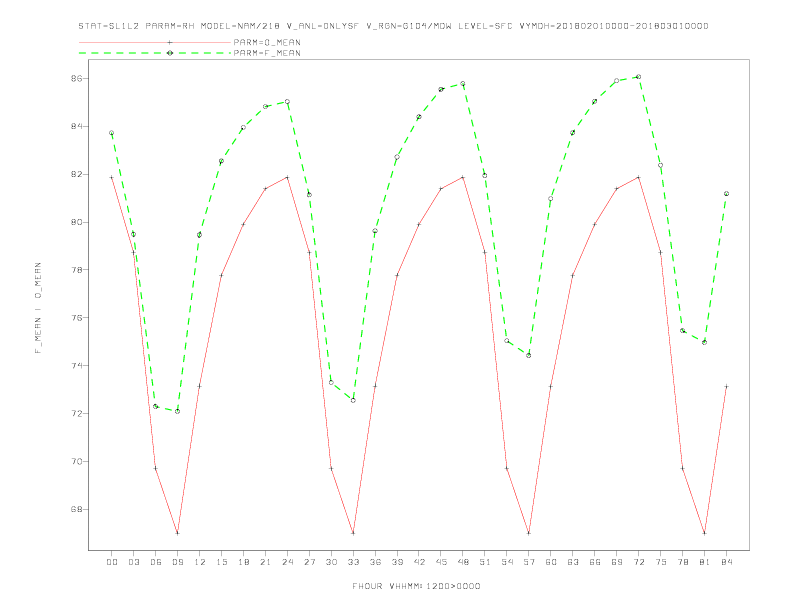Screen dimensions: 792x612
Task: Click the x-axis tick label 57
Action: tap(529, 562)
